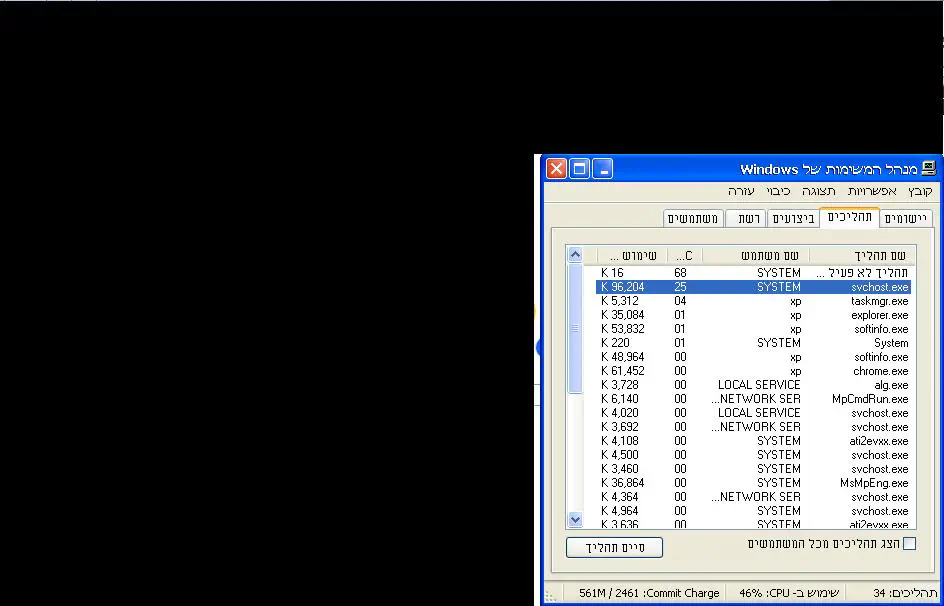Image resolution: width=944 pixels, height=606 pixels.
Task: Sort by שם תהליך column header
Action: [x=860, y=255]
